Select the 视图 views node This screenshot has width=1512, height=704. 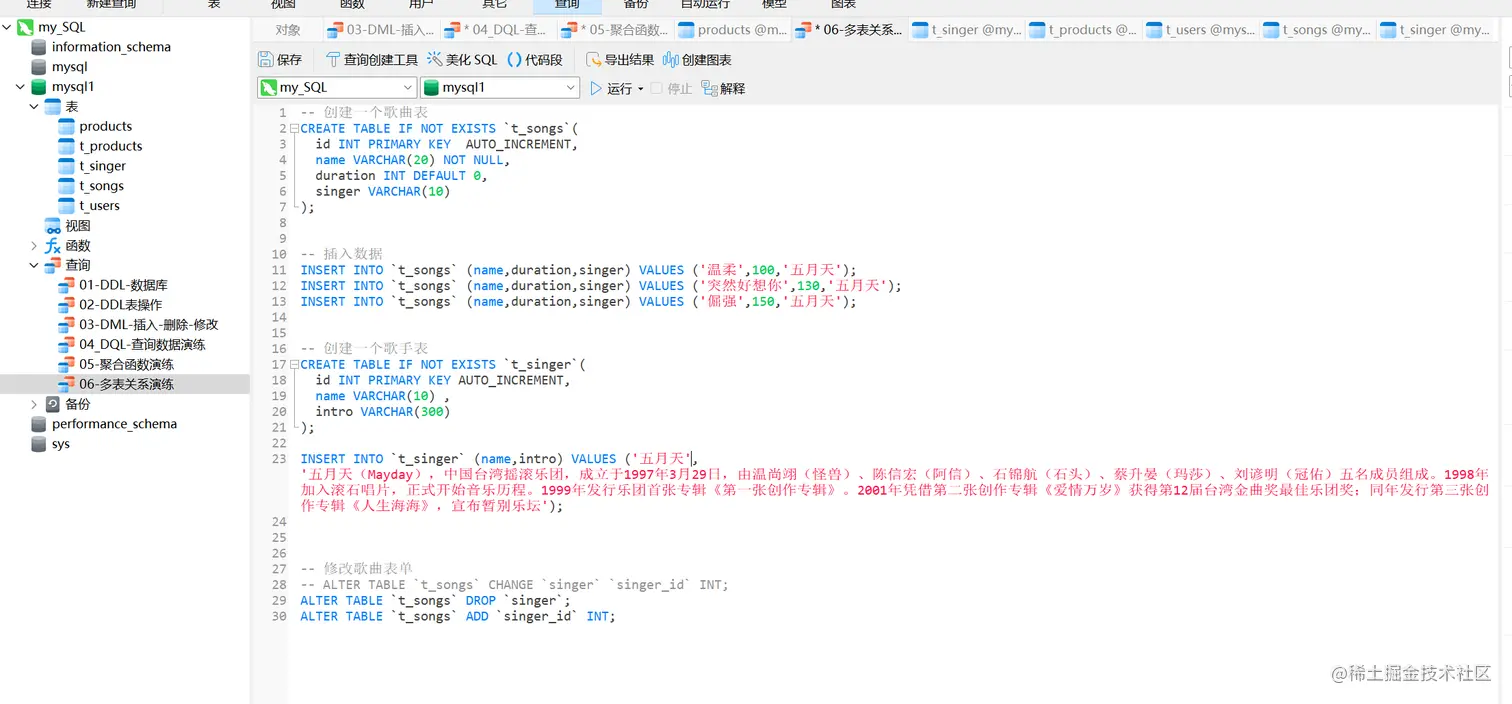click(x=78, y=226)
